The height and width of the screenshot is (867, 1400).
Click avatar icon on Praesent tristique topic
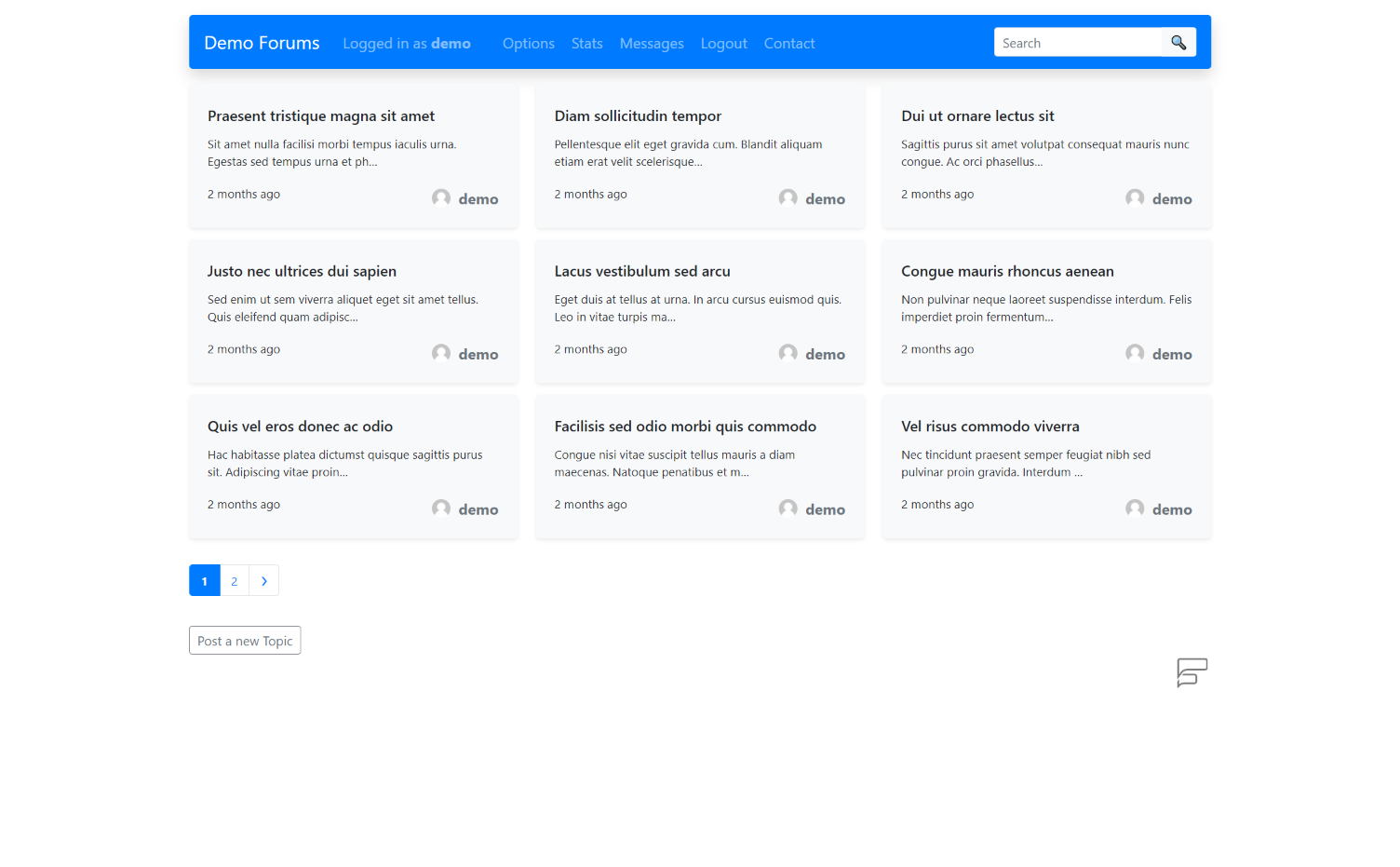pyautogui.click(x=441, y=198)
